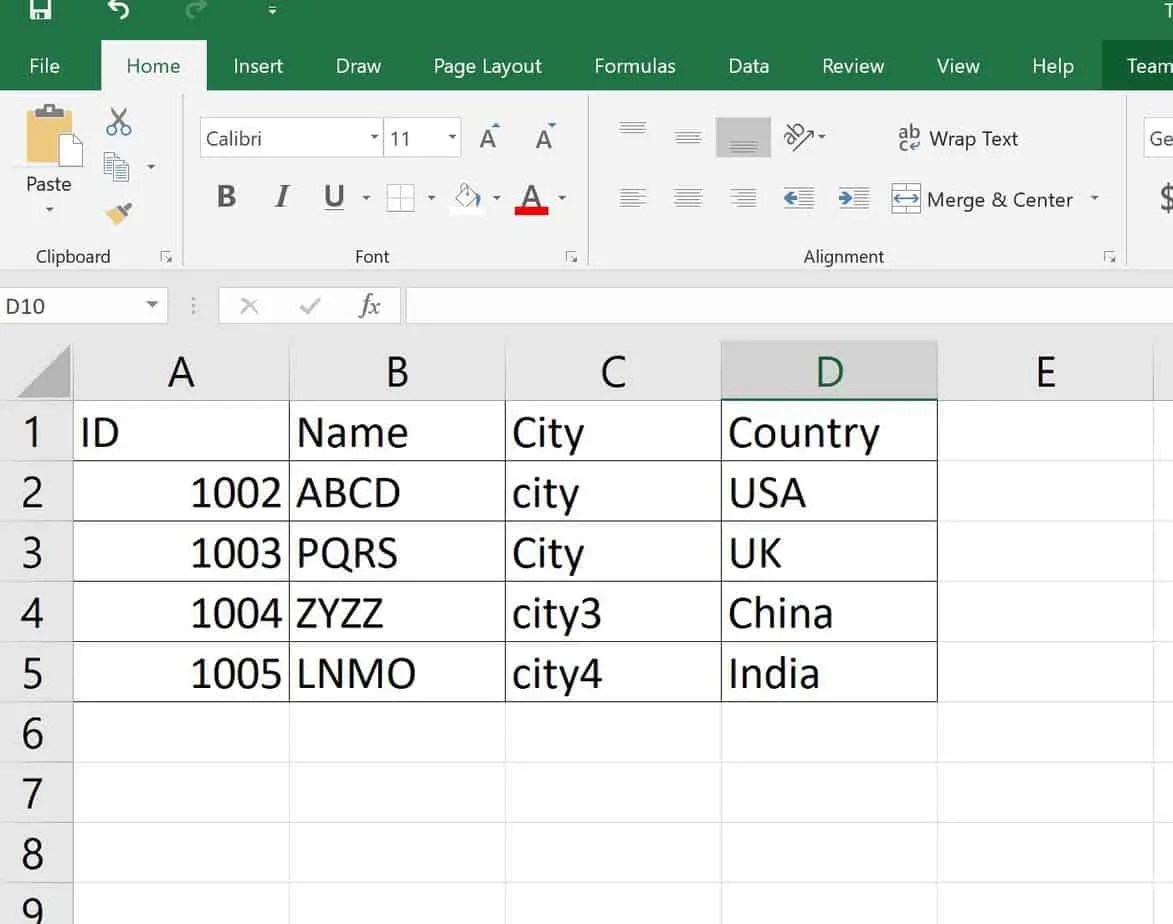Cut selection with the scissors icon
Image resolution: width=1173 pixels, height=924 pixels.
118,121
